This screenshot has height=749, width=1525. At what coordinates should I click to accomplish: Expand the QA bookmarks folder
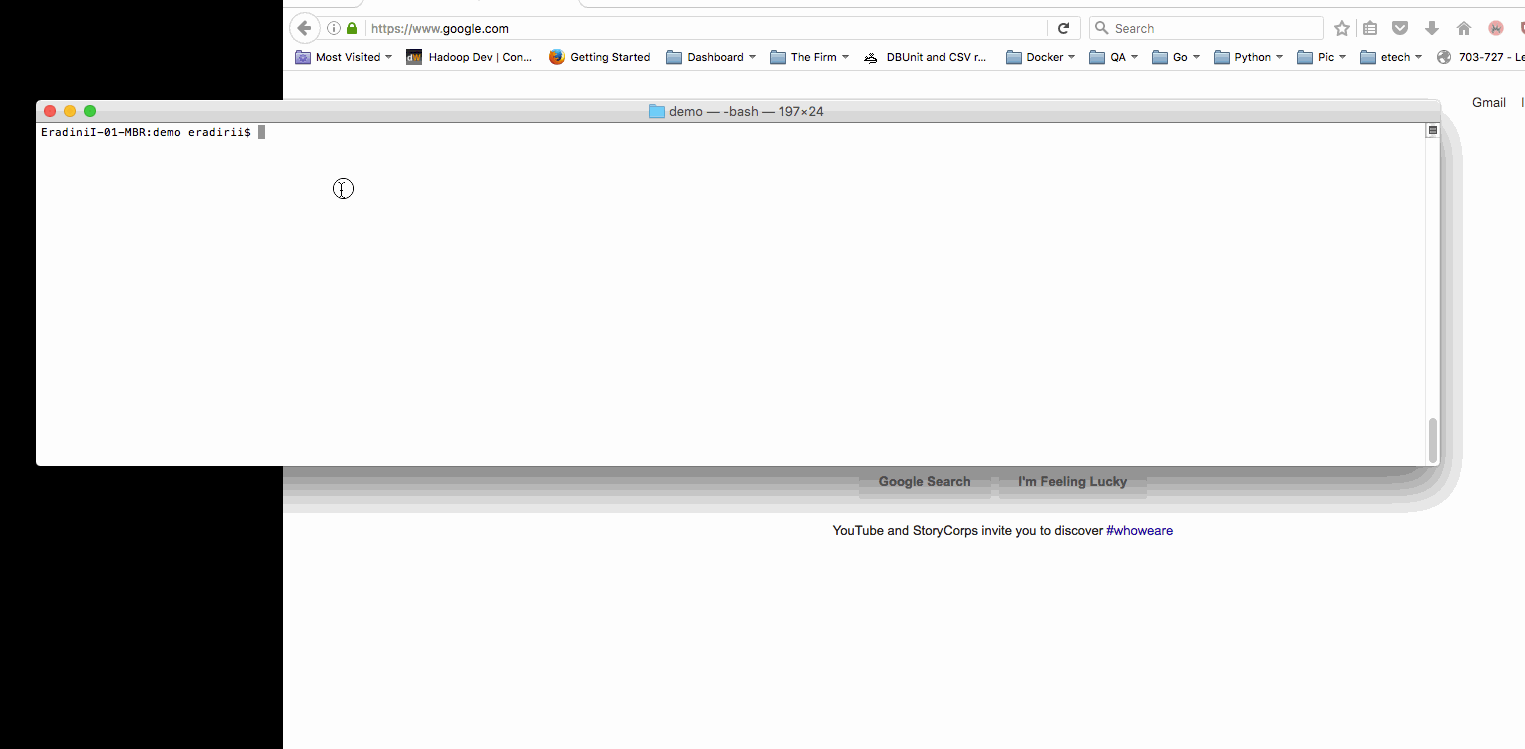click(1114, 57)
